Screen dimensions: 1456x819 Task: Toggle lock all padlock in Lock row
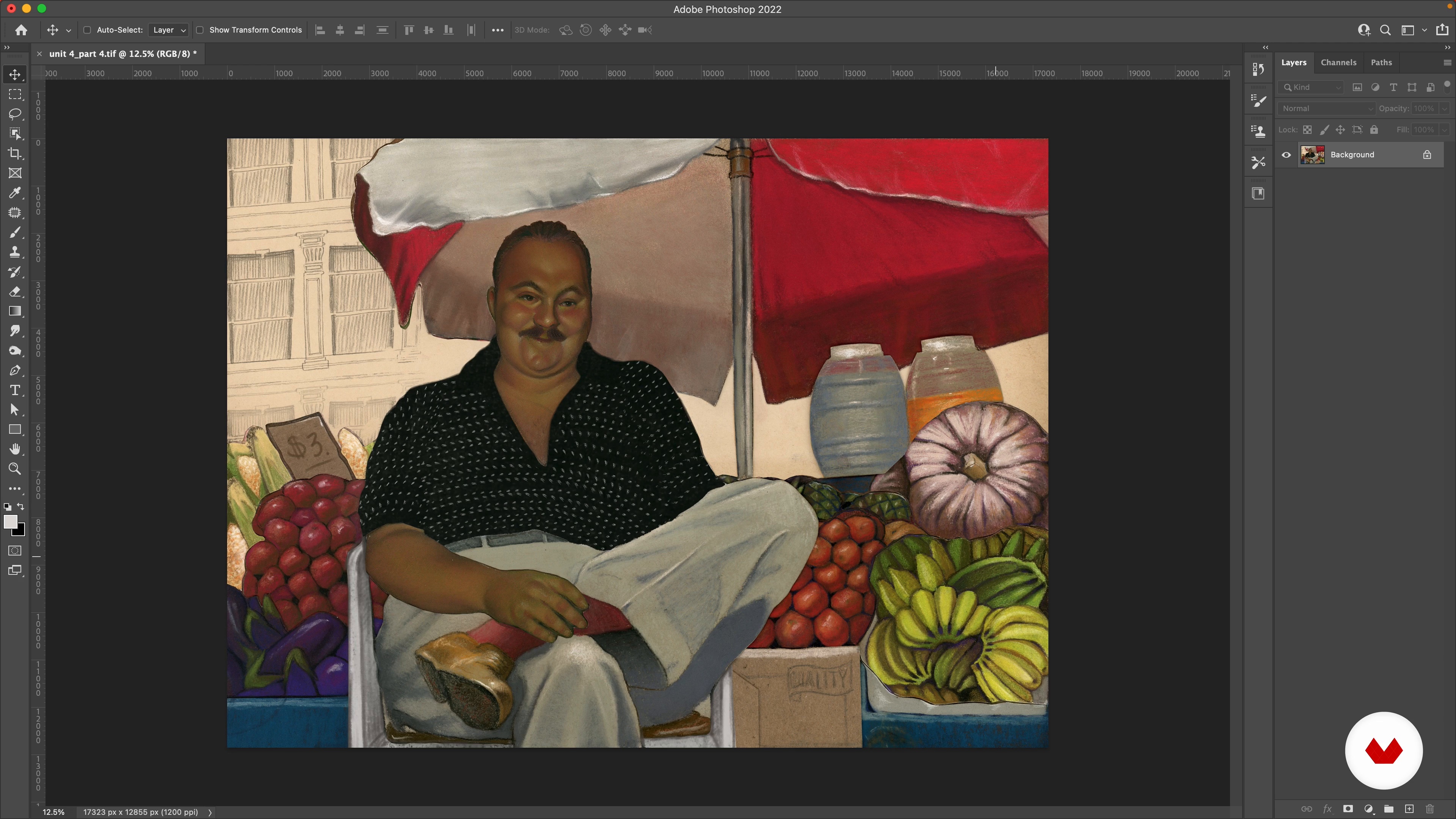click(1374, 130)
